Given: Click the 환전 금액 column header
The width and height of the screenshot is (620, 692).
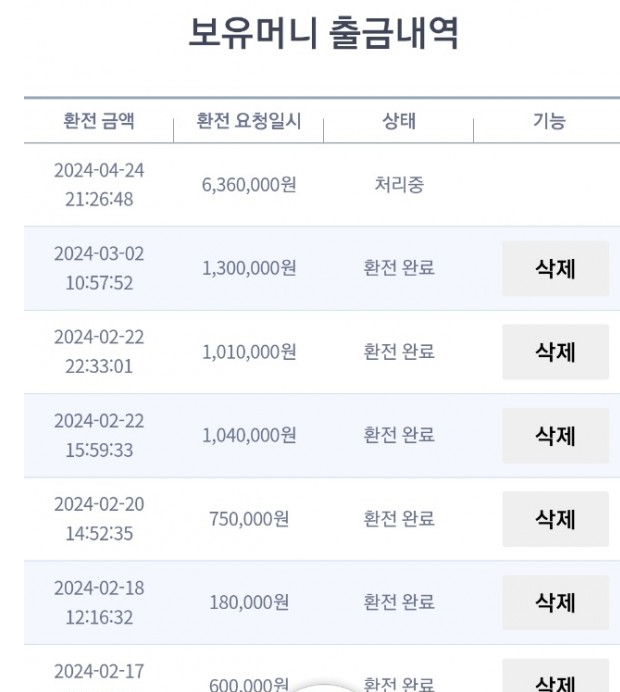Looking at the screenshot, I should (x=98, y=122).
